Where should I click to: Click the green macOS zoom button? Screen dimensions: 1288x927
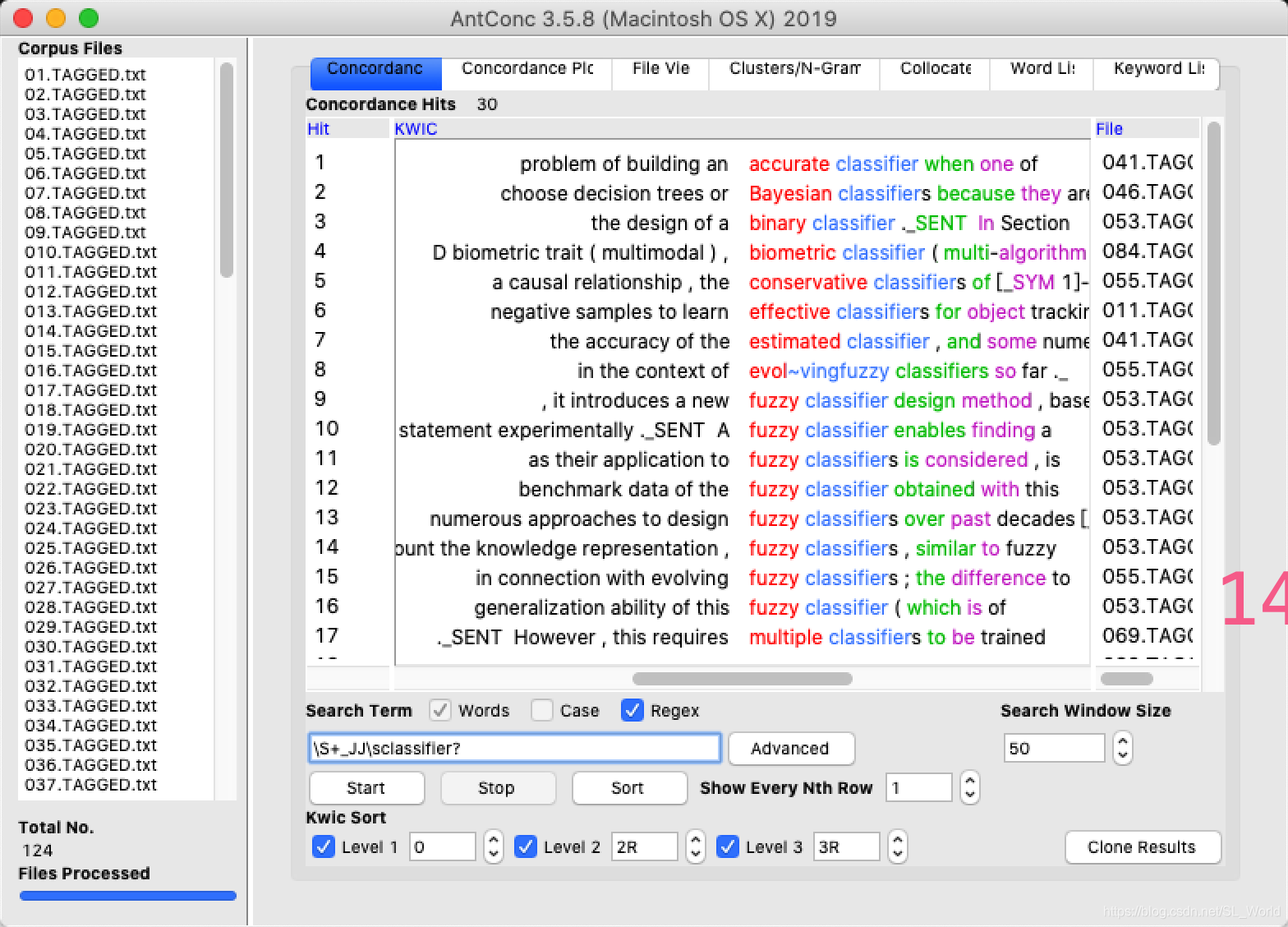coord(89,17)
